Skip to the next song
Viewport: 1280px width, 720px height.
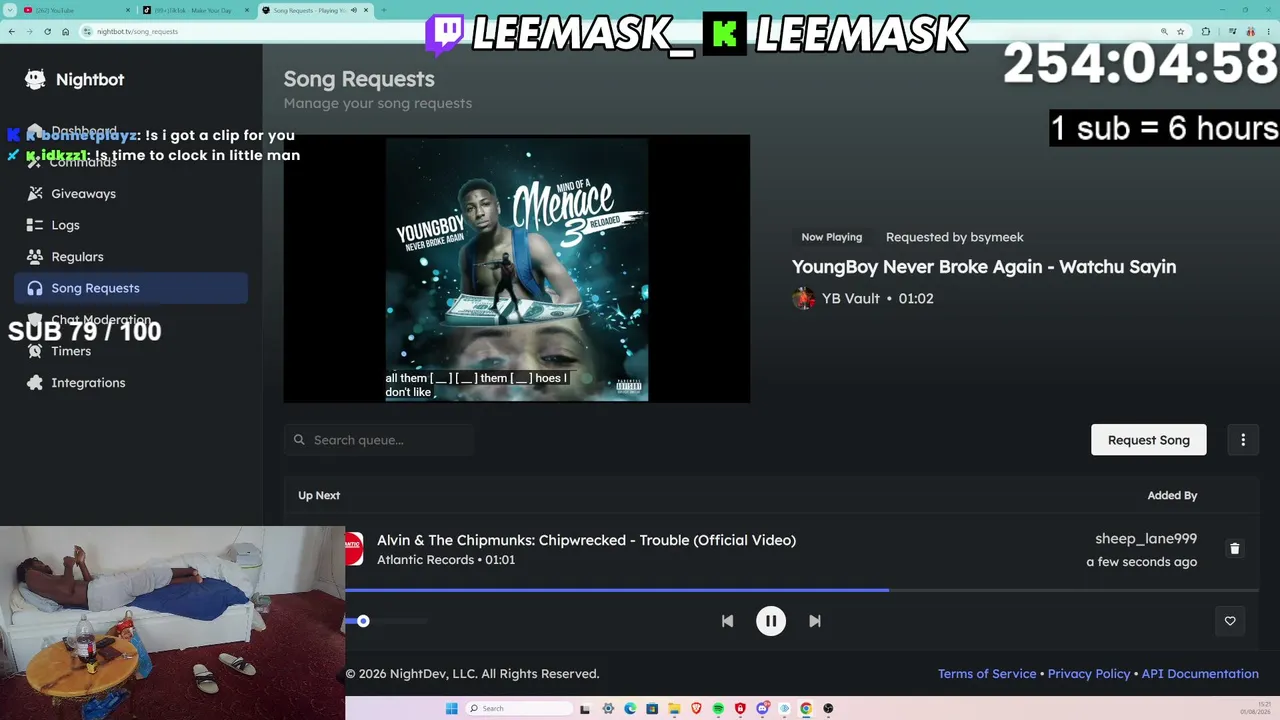click(x=815, y=621)
